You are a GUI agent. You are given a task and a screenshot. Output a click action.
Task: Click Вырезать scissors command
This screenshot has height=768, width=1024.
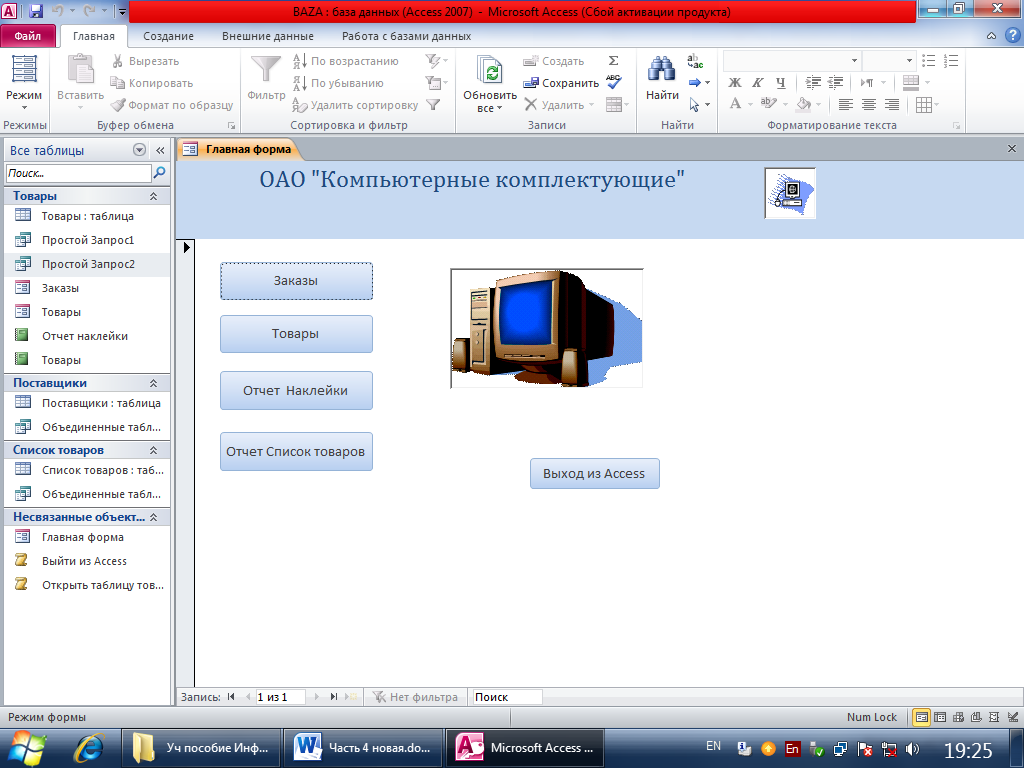[145, 61]
